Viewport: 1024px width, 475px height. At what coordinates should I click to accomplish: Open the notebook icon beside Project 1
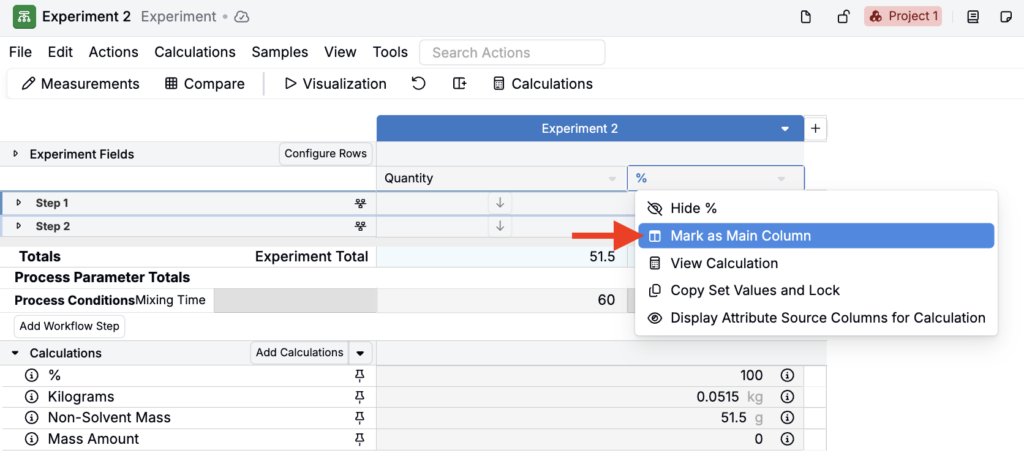973,17
